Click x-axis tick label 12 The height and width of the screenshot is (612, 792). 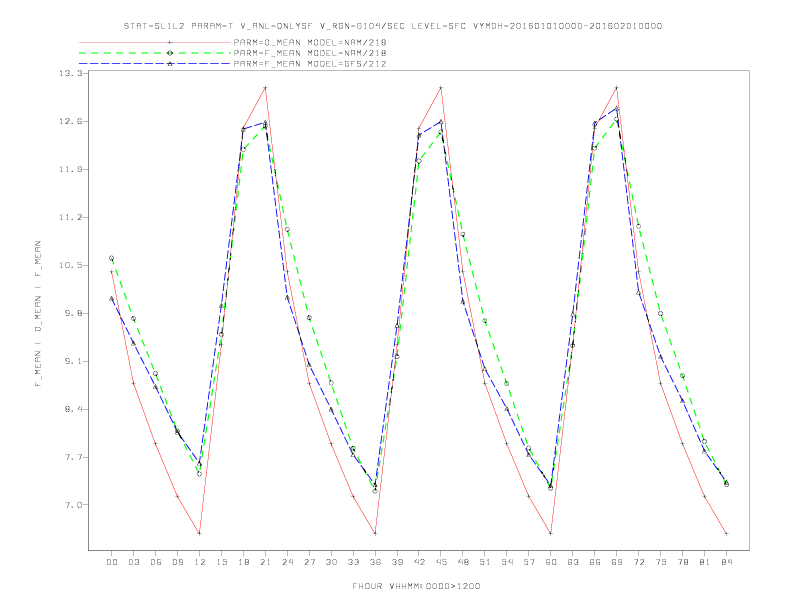(200, 562)
